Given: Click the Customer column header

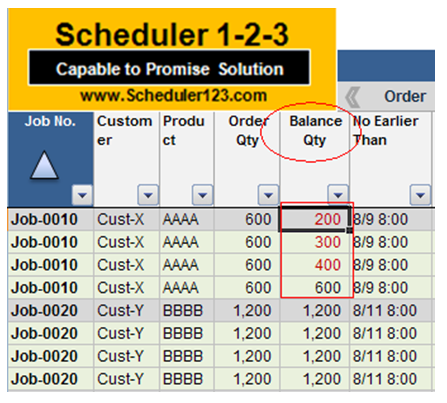Looking at the screenshot, I should 127,159.
